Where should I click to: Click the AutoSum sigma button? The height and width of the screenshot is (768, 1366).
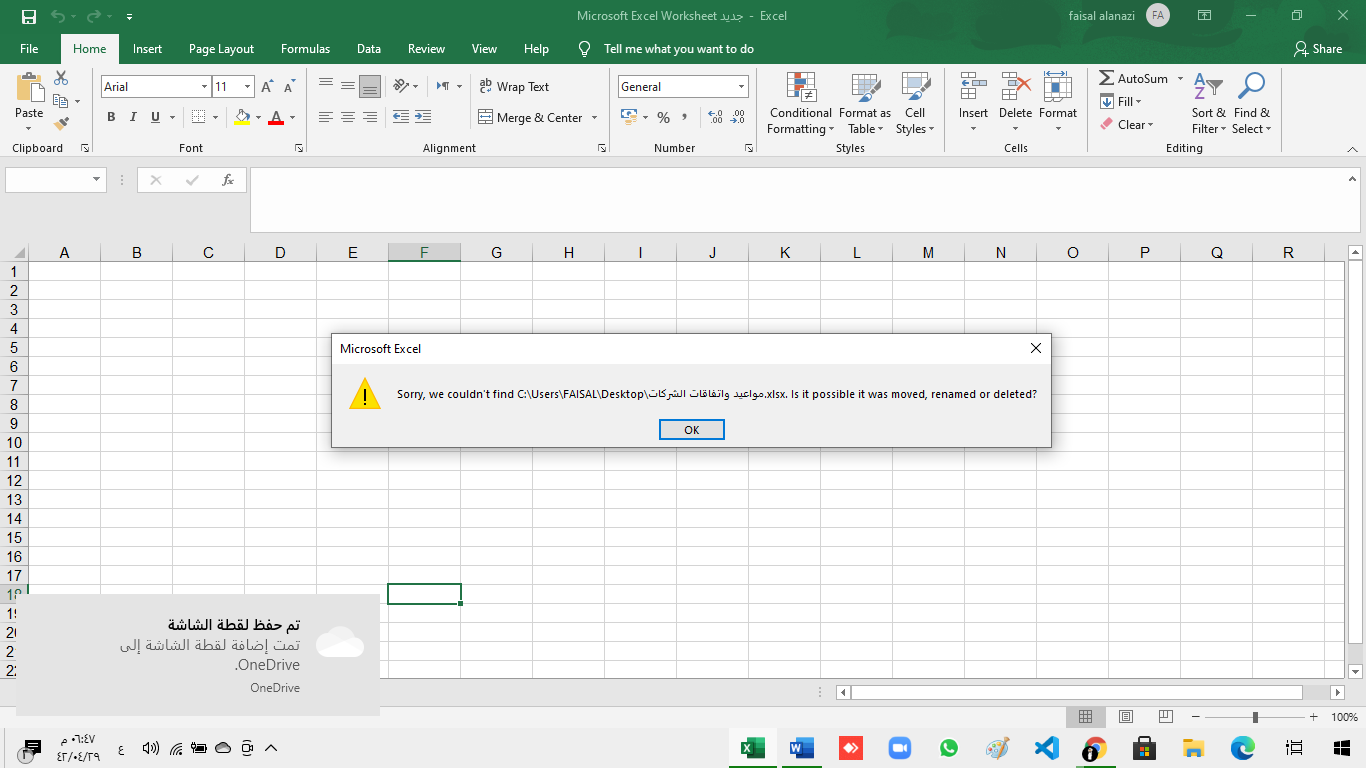pos(1133,78)
